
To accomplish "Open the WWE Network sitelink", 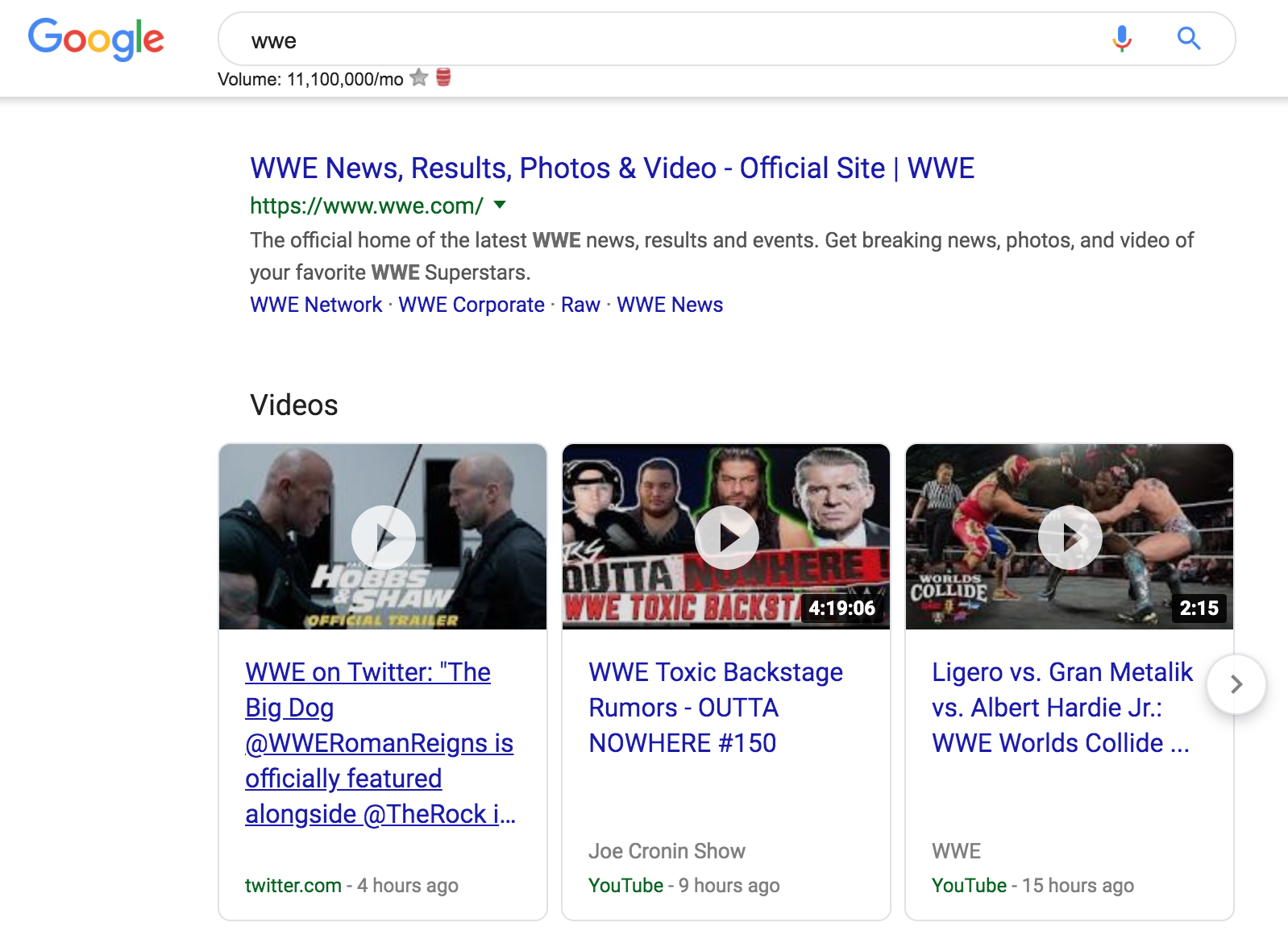I will (316, 305).
